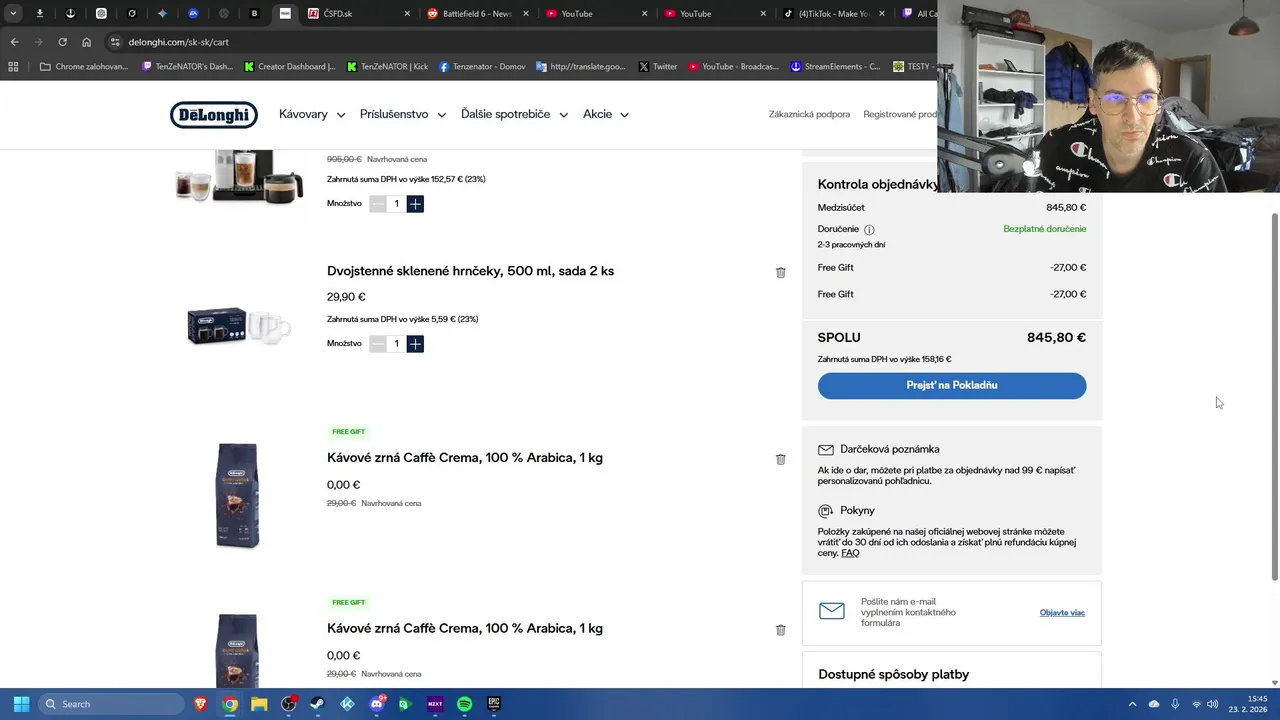Open the glass mugs product thumbnail
This screenshot has width=1280, height=720.
tap(238, 326)
